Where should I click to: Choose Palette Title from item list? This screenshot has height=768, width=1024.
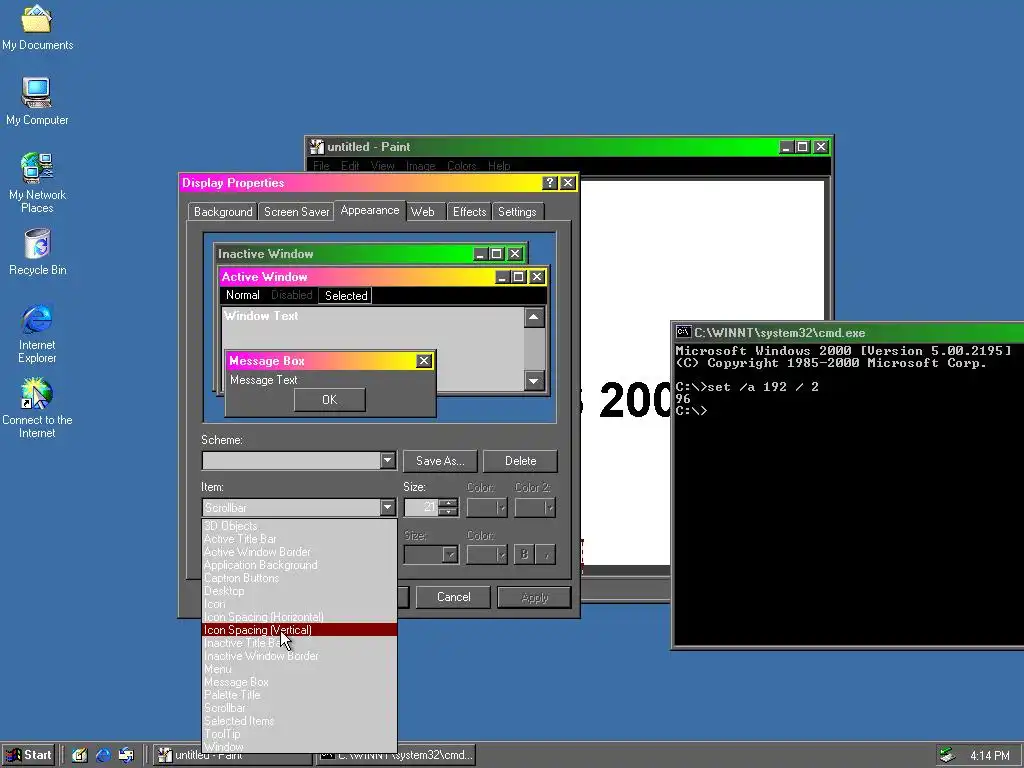pyautogui.click(x=300, y=695)
